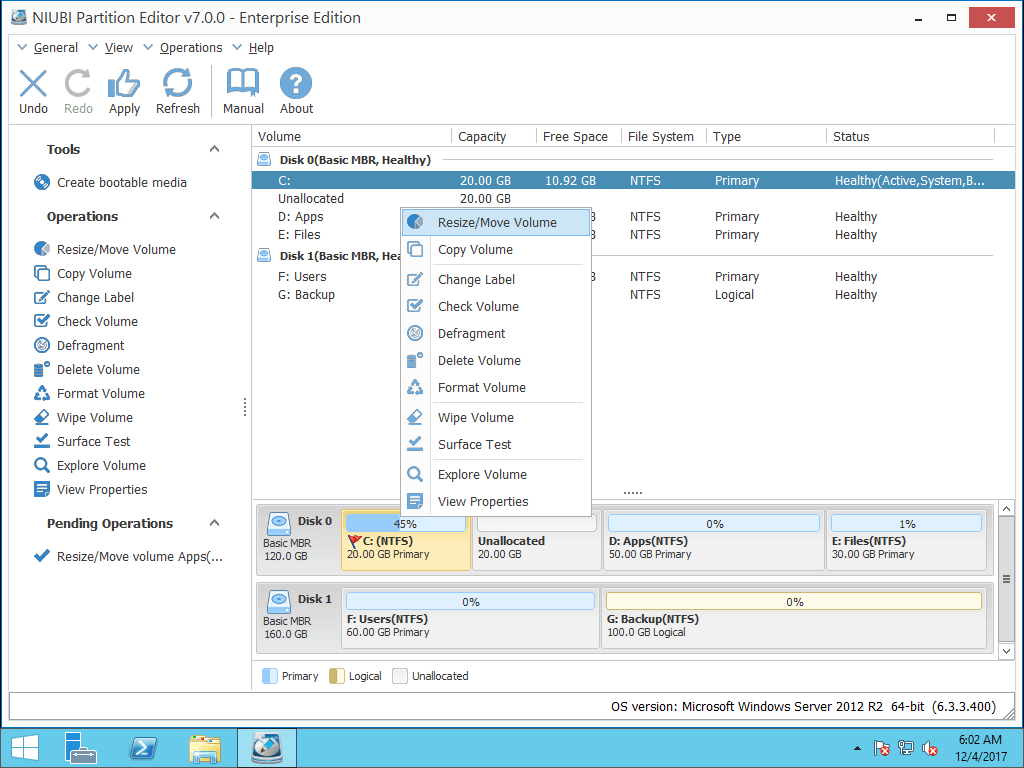Select E: Files partition block in disk map
1024x768 pixels.
coord(906,540)
